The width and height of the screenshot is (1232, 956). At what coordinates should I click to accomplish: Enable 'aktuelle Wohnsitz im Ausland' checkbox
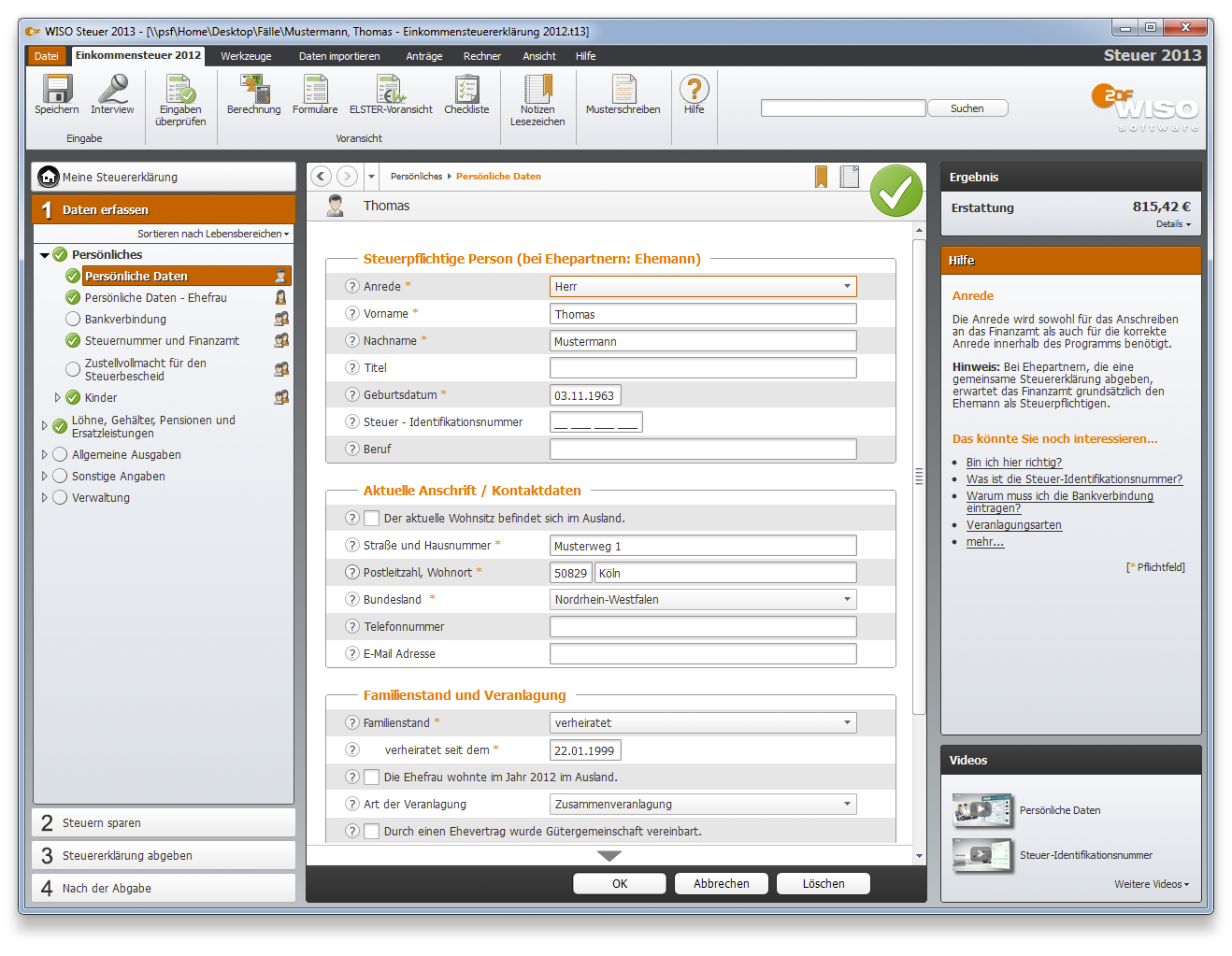[x=372, y=519]
